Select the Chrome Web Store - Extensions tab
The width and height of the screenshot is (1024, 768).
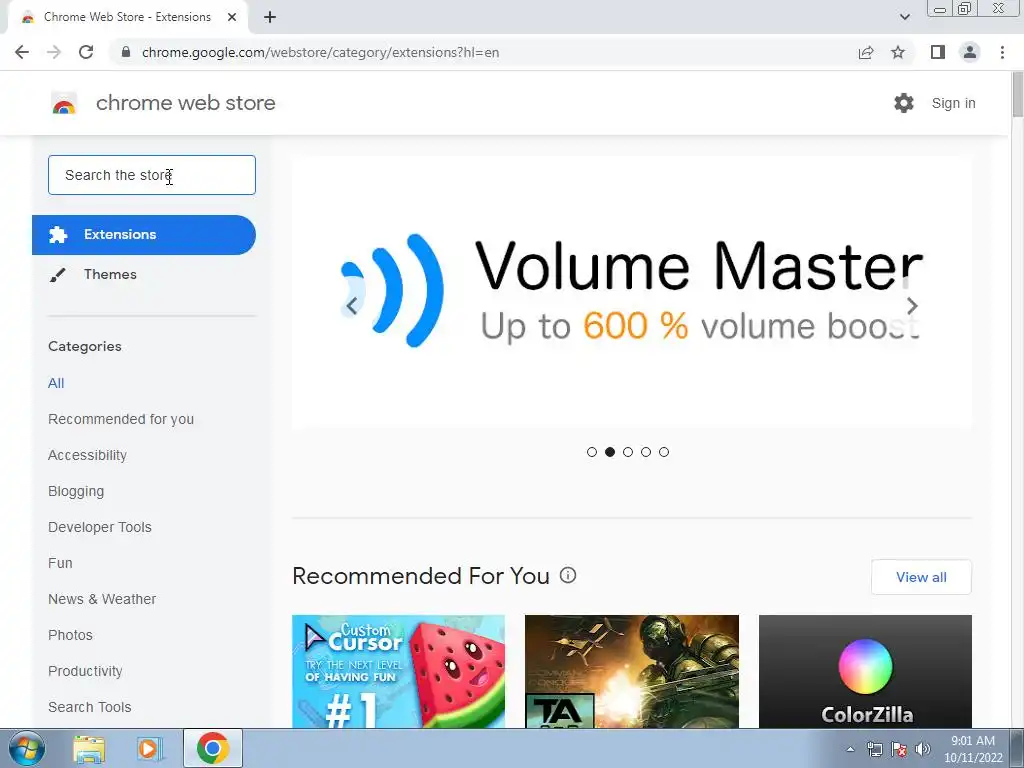127,17
